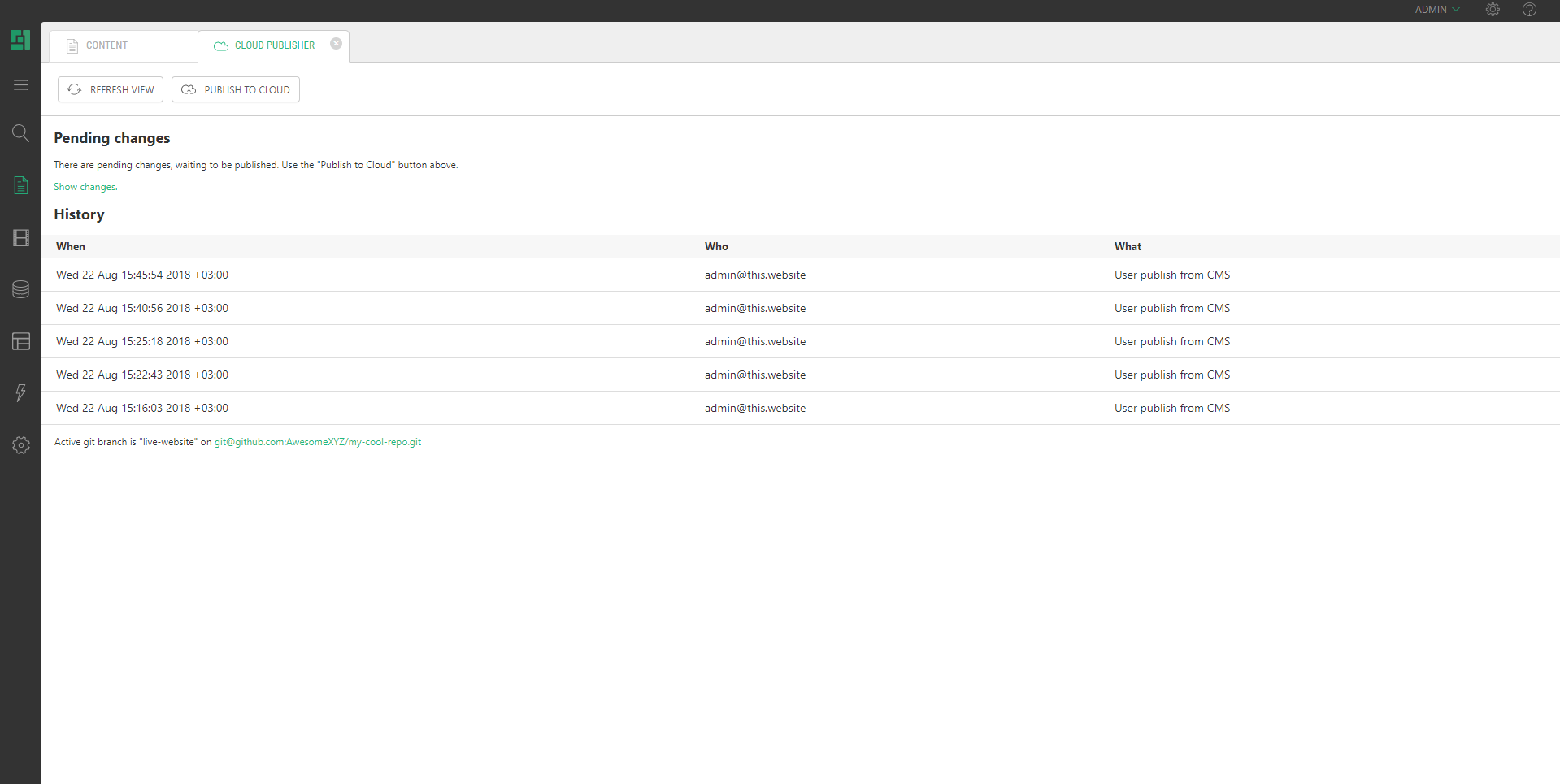This screenshot has height=784, width=1560.
Task: Open the search magnifier in sidebar
Action: click(21, 133)
